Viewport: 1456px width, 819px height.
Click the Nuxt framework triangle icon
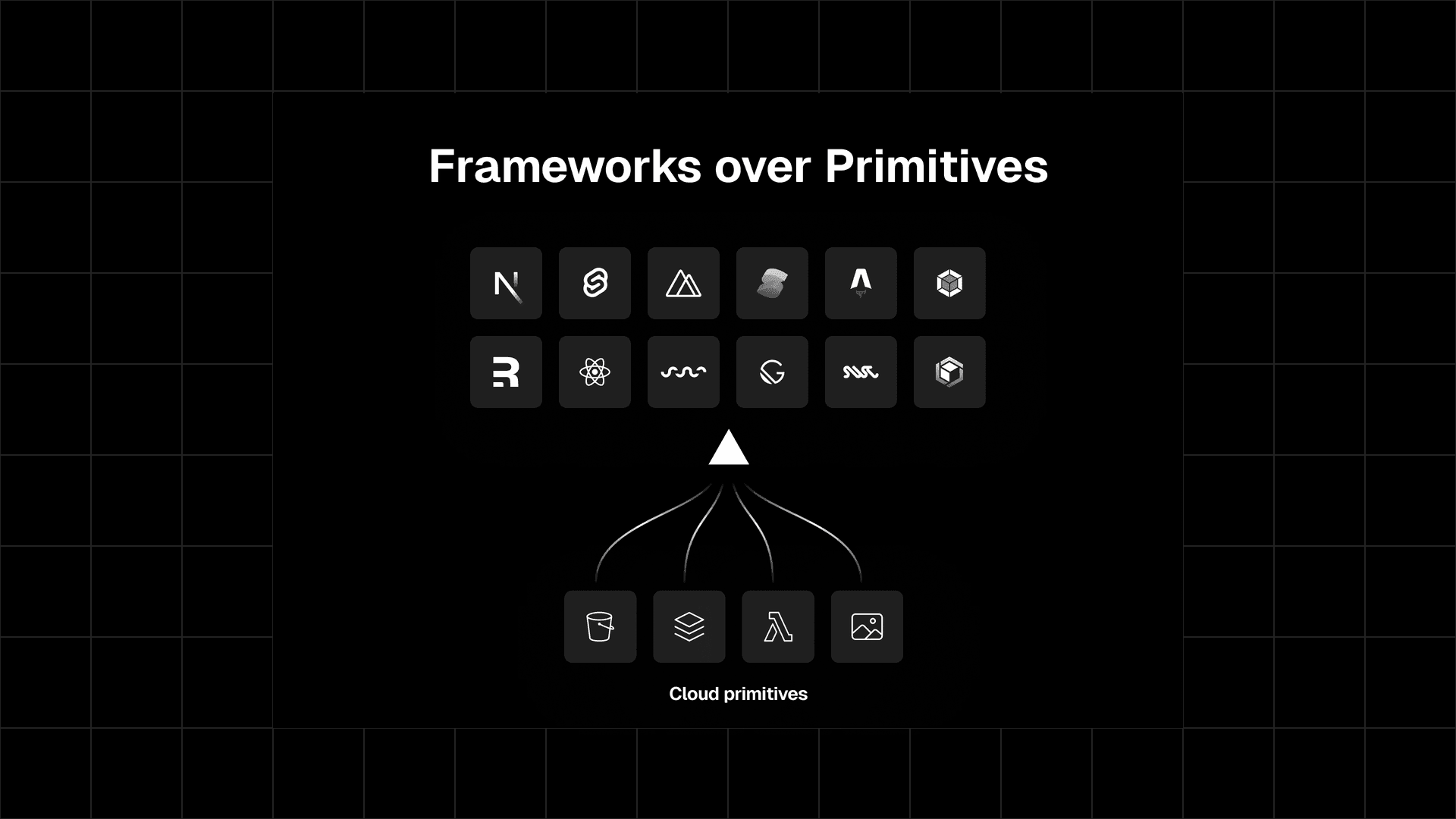(683, 283)
